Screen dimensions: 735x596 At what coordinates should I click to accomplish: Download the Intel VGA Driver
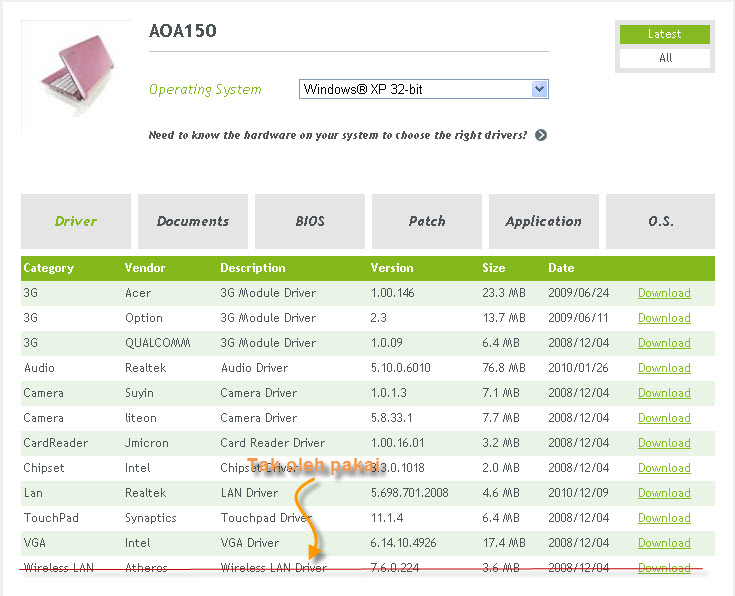pyautogui.click(x=664, y=543)
